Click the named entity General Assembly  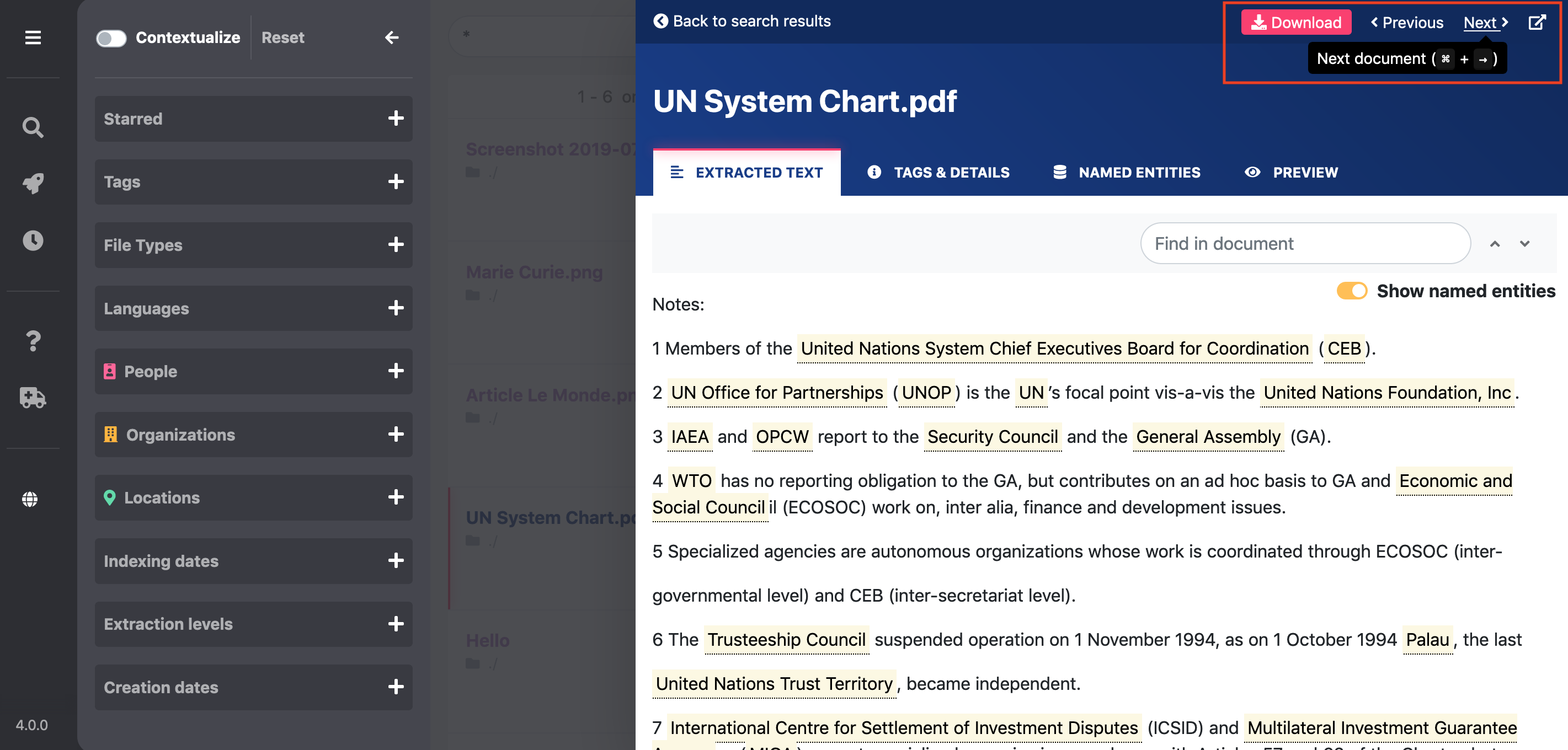click(1208, 437)
